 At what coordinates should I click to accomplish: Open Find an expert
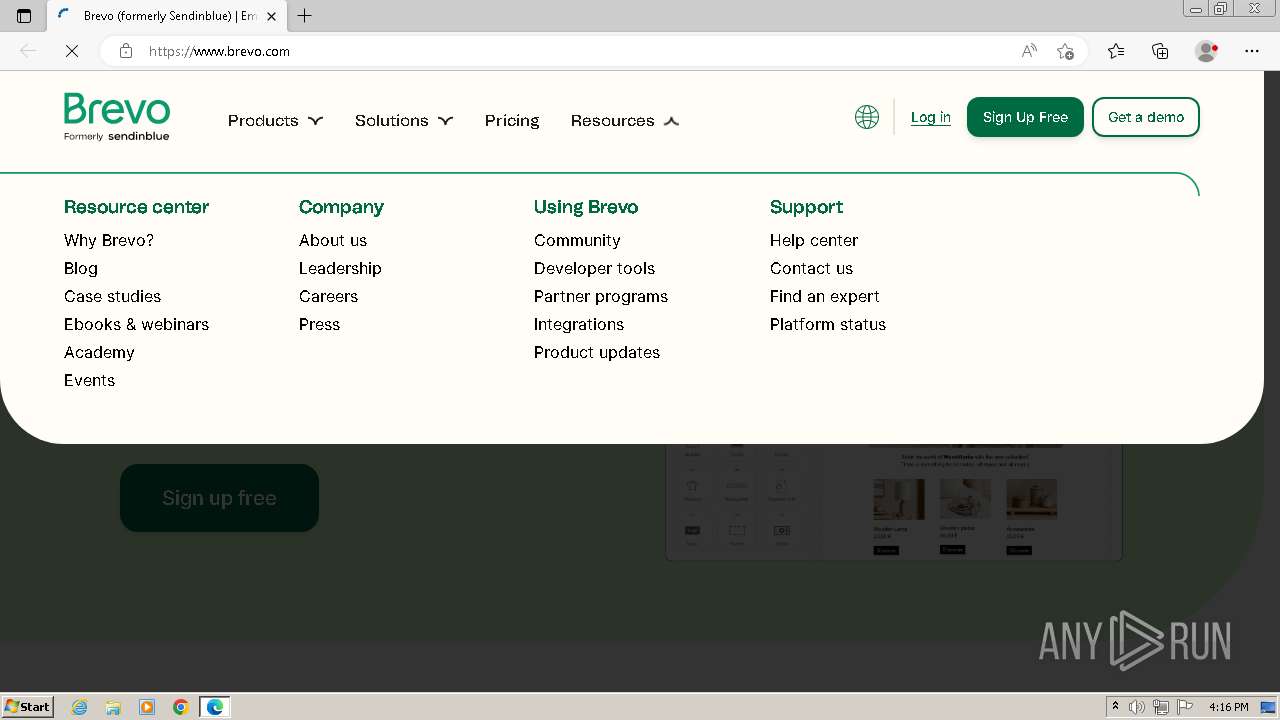[825, 296]
